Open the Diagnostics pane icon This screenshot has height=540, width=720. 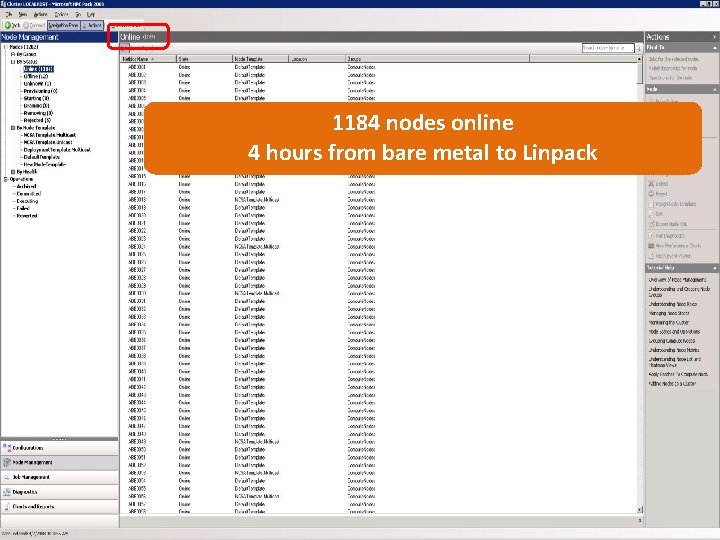point(7,492)
